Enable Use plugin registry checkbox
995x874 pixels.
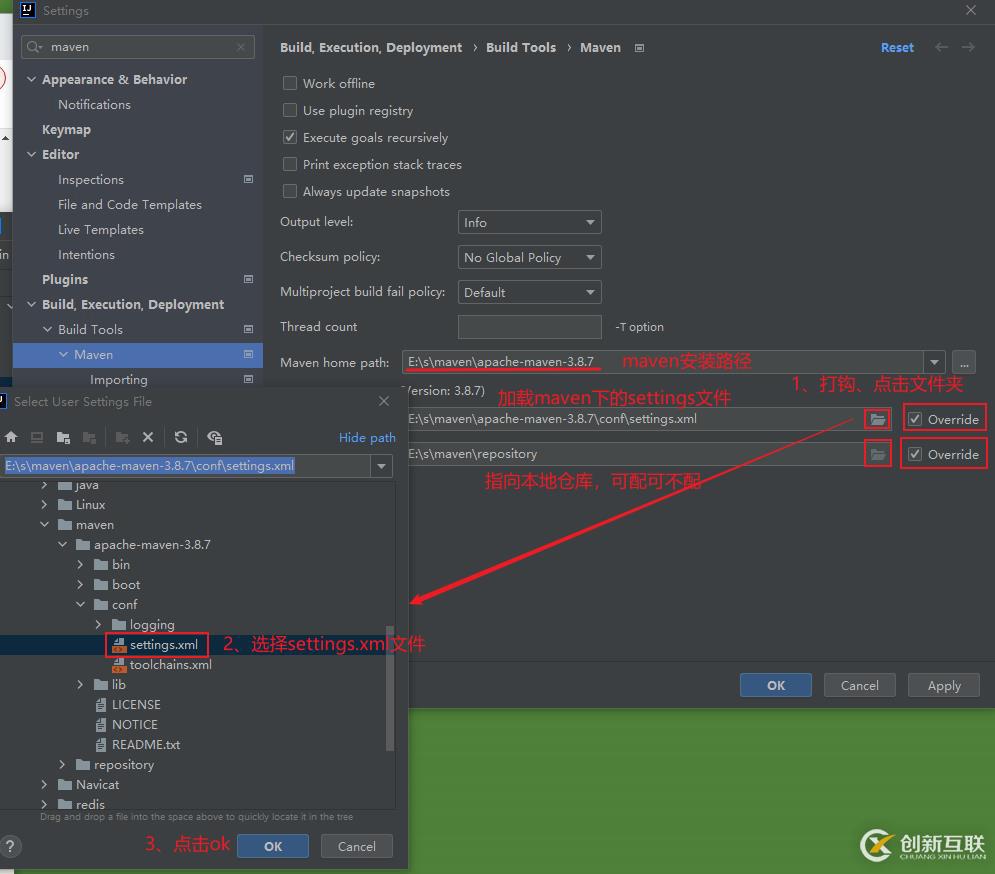tap(290, 110)
